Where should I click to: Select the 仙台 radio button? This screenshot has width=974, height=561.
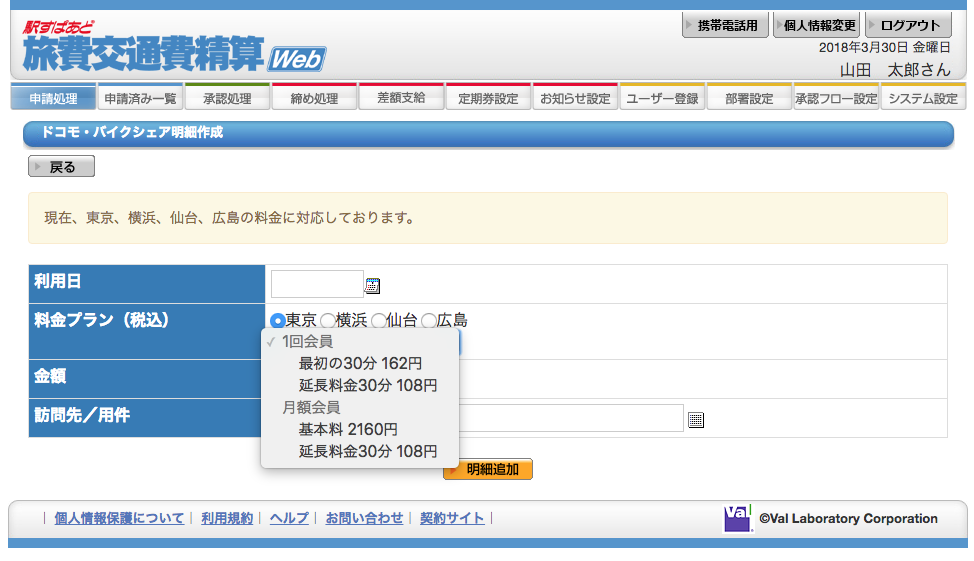378,321
